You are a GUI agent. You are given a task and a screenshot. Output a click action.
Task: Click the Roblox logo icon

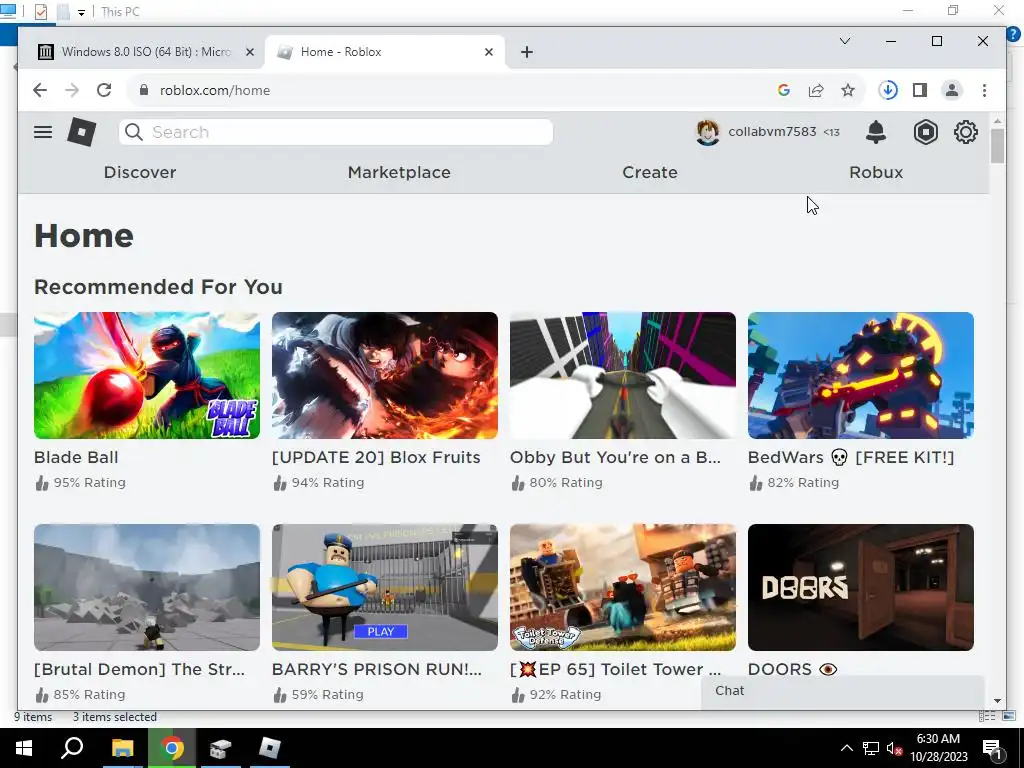click(82, 132)
